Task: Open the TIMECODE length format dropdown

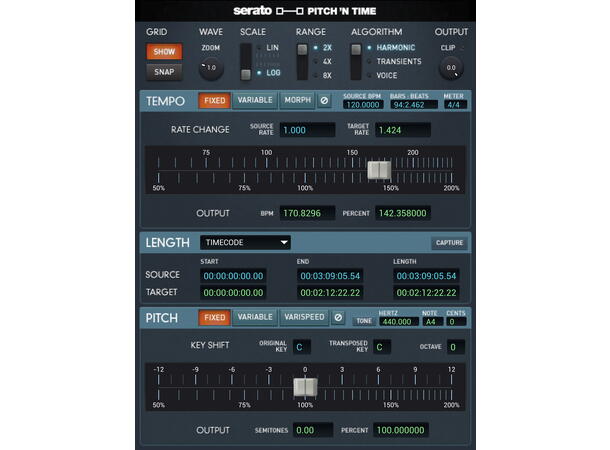Action: (x=245, y=243)
